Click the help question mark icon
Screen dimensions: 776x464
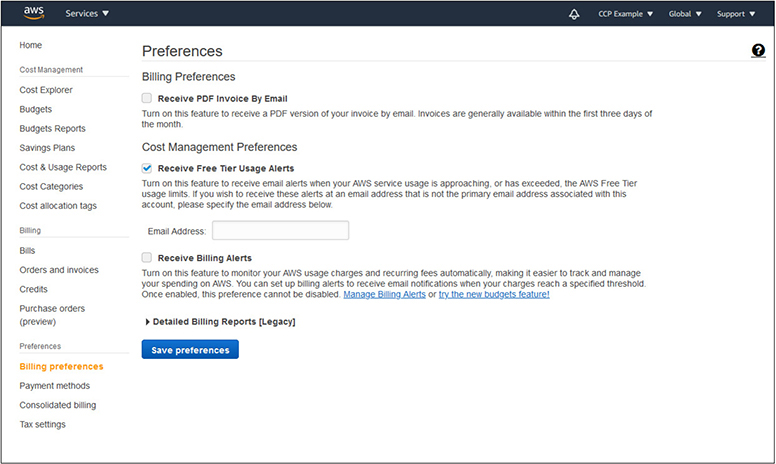pyautogui.click(x=758, y=51)
